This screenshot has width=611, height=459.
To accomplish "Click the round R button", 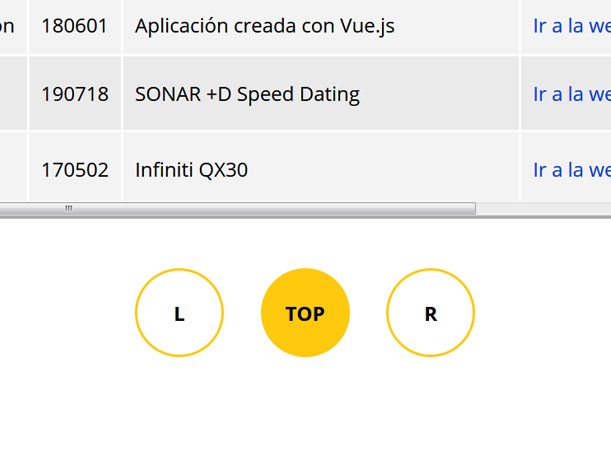I will [430, 313].
